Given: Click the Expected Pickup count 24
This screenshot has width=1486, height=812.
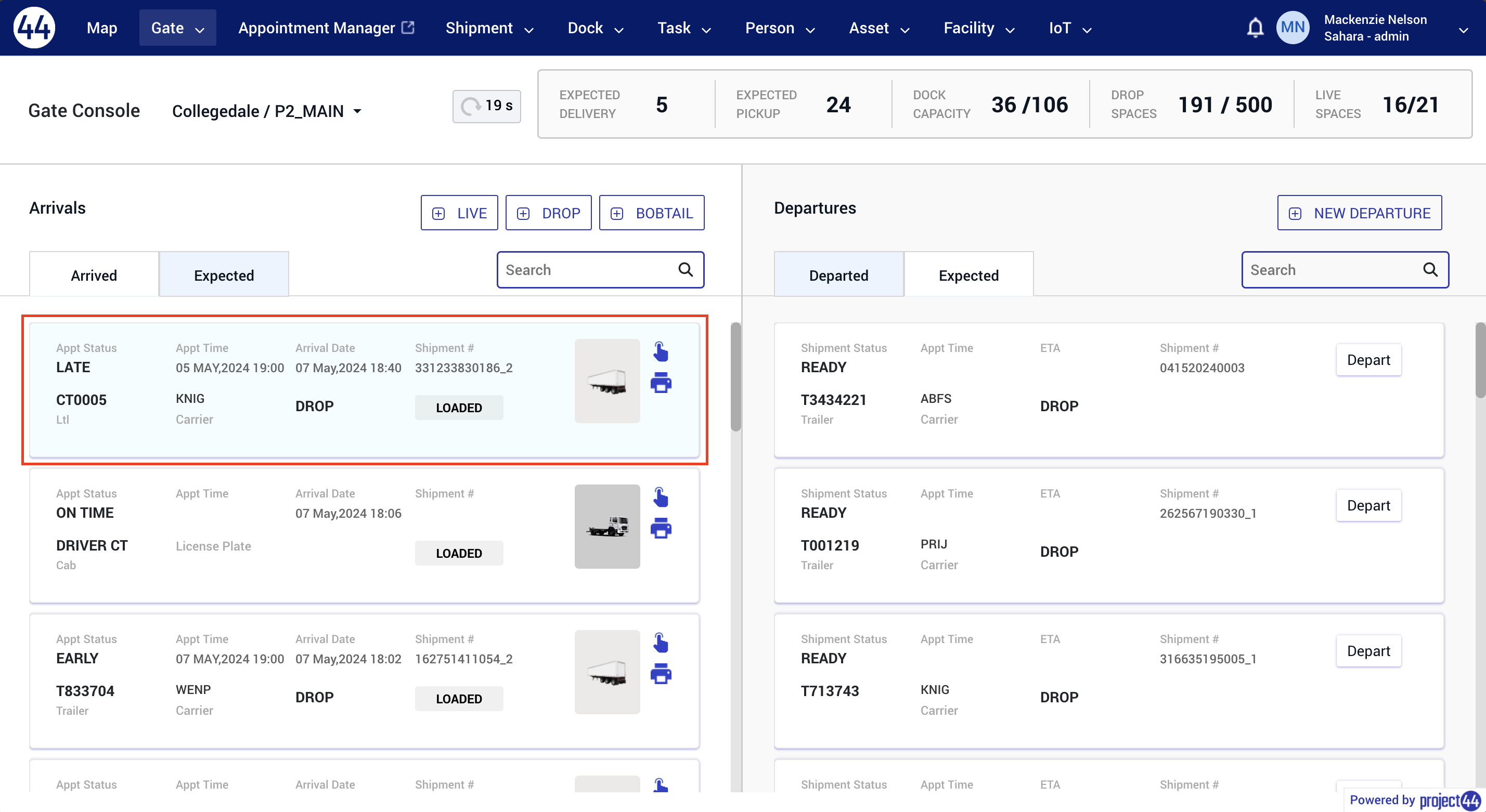Looking at the screenshot, I should [838, 104].
